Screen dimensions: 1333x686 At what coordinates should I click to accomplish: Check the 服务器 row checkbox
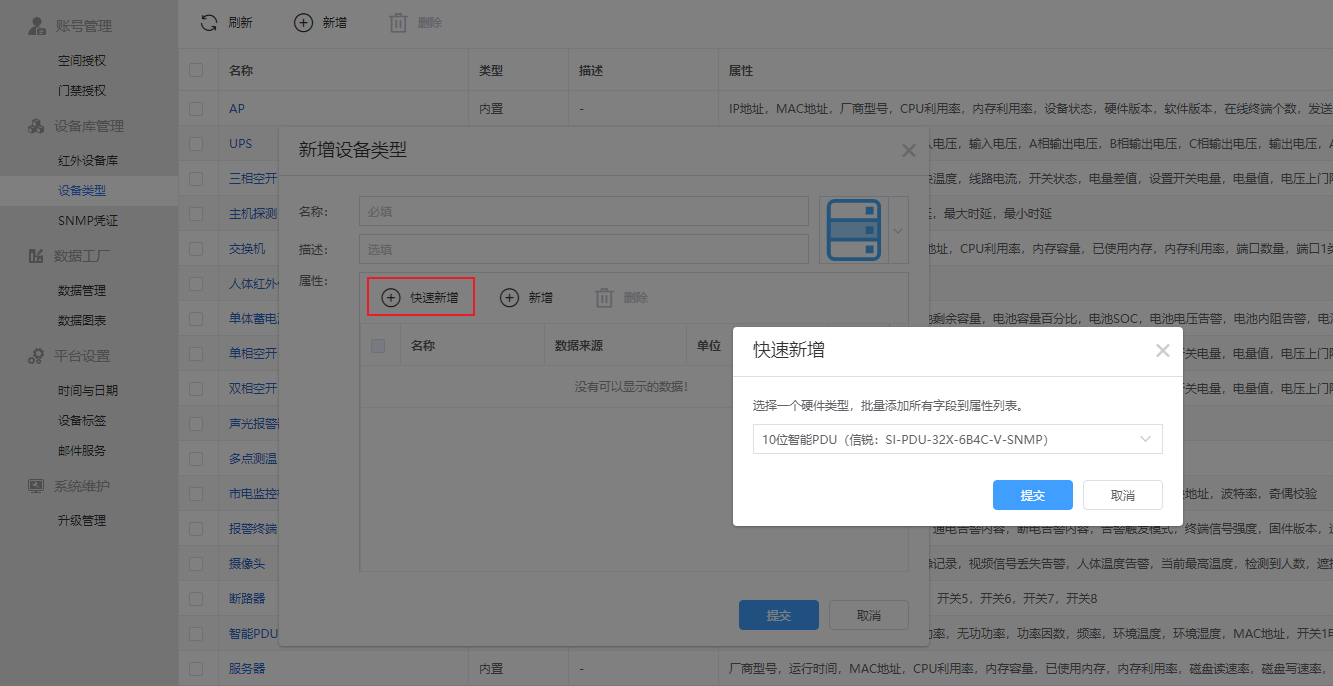coord(196,668)
